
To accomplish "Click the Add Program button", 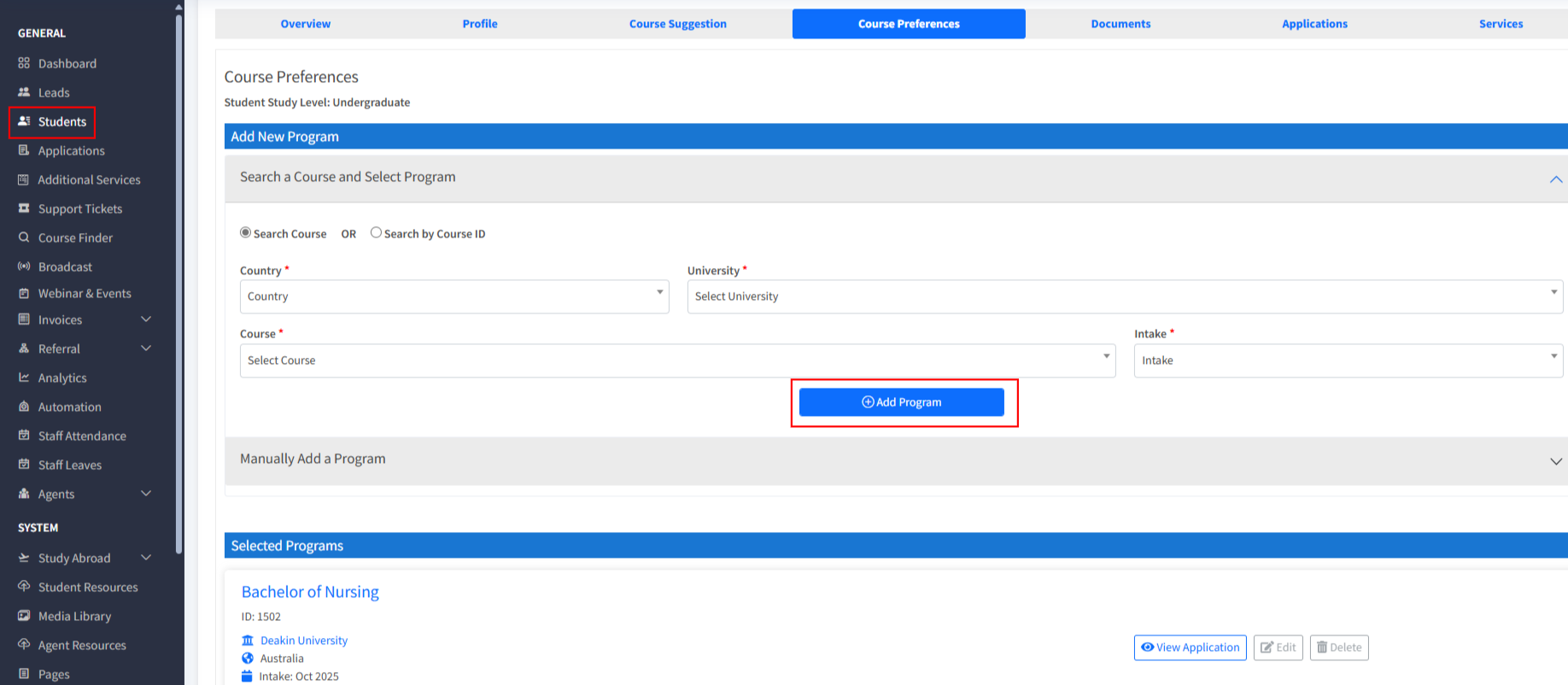I will tap(901, 402).
